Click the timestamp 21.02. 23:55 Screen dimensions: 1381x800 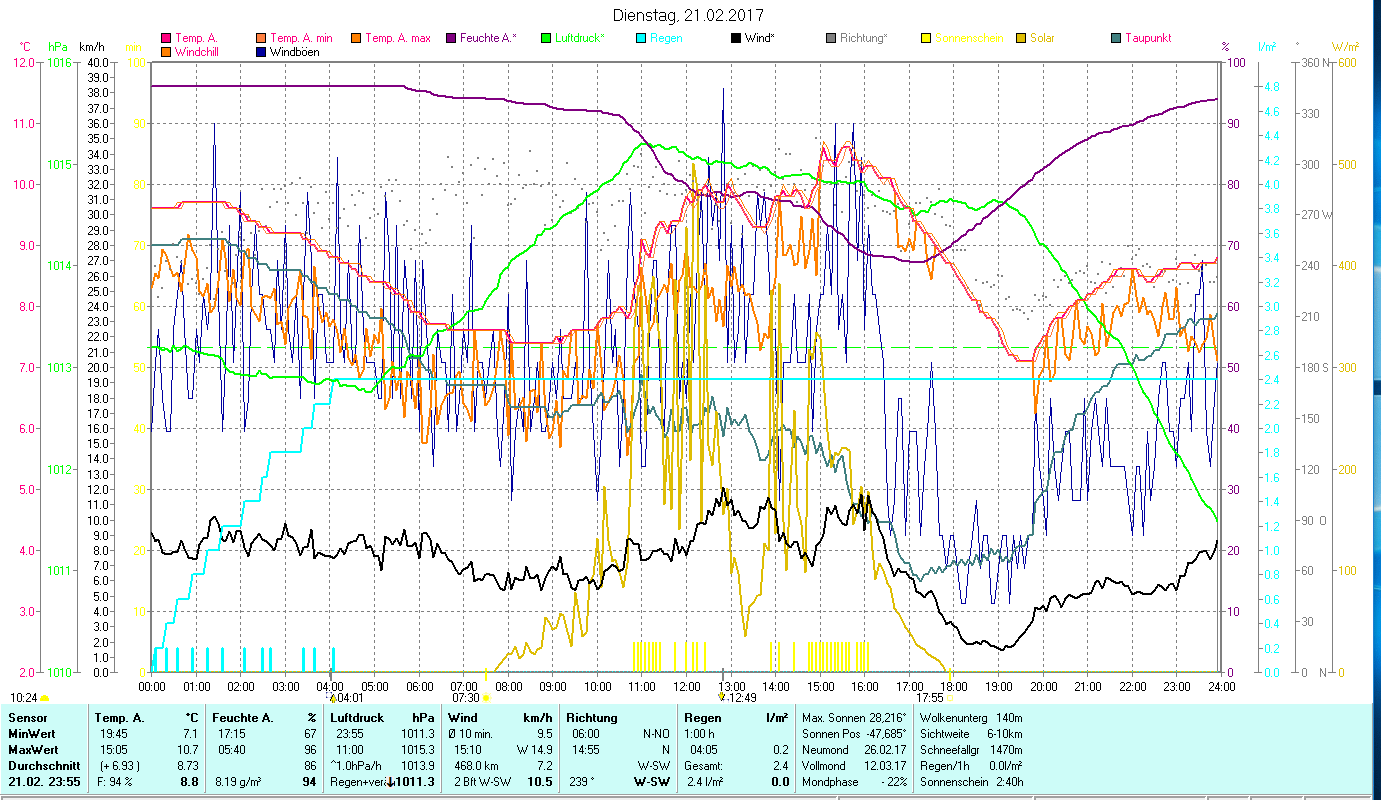coord(44,782)
